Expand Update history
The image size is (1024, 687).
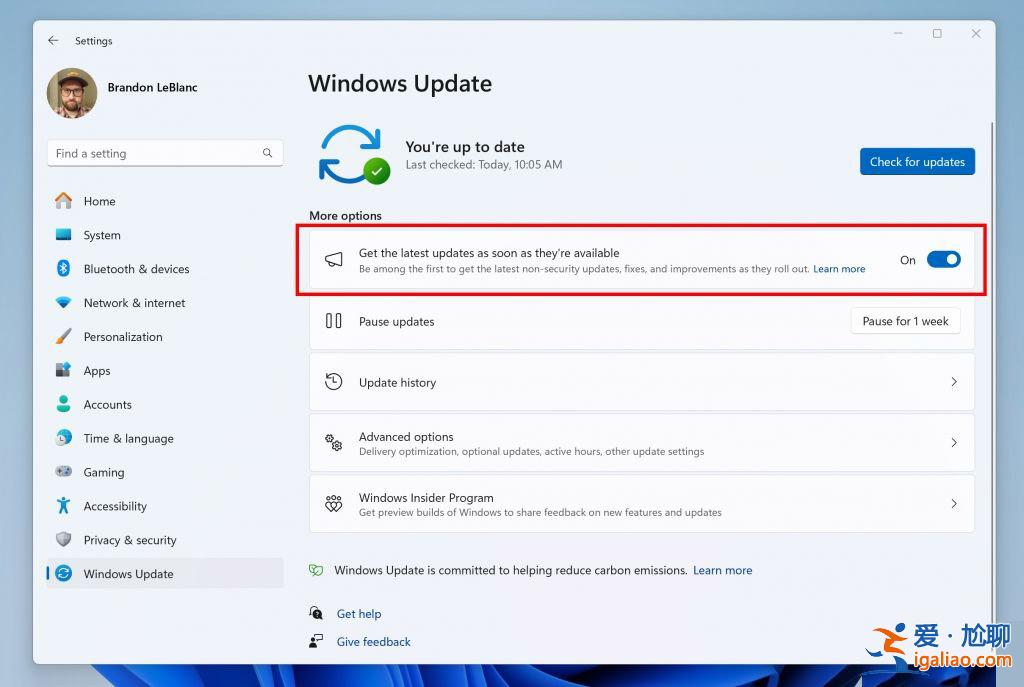point(641,382)
